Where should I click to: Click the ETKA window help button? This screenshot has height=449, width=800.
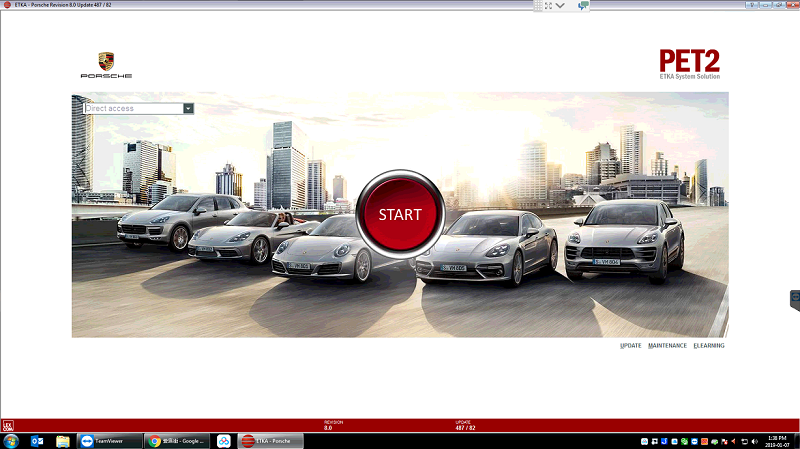[752, 5]
